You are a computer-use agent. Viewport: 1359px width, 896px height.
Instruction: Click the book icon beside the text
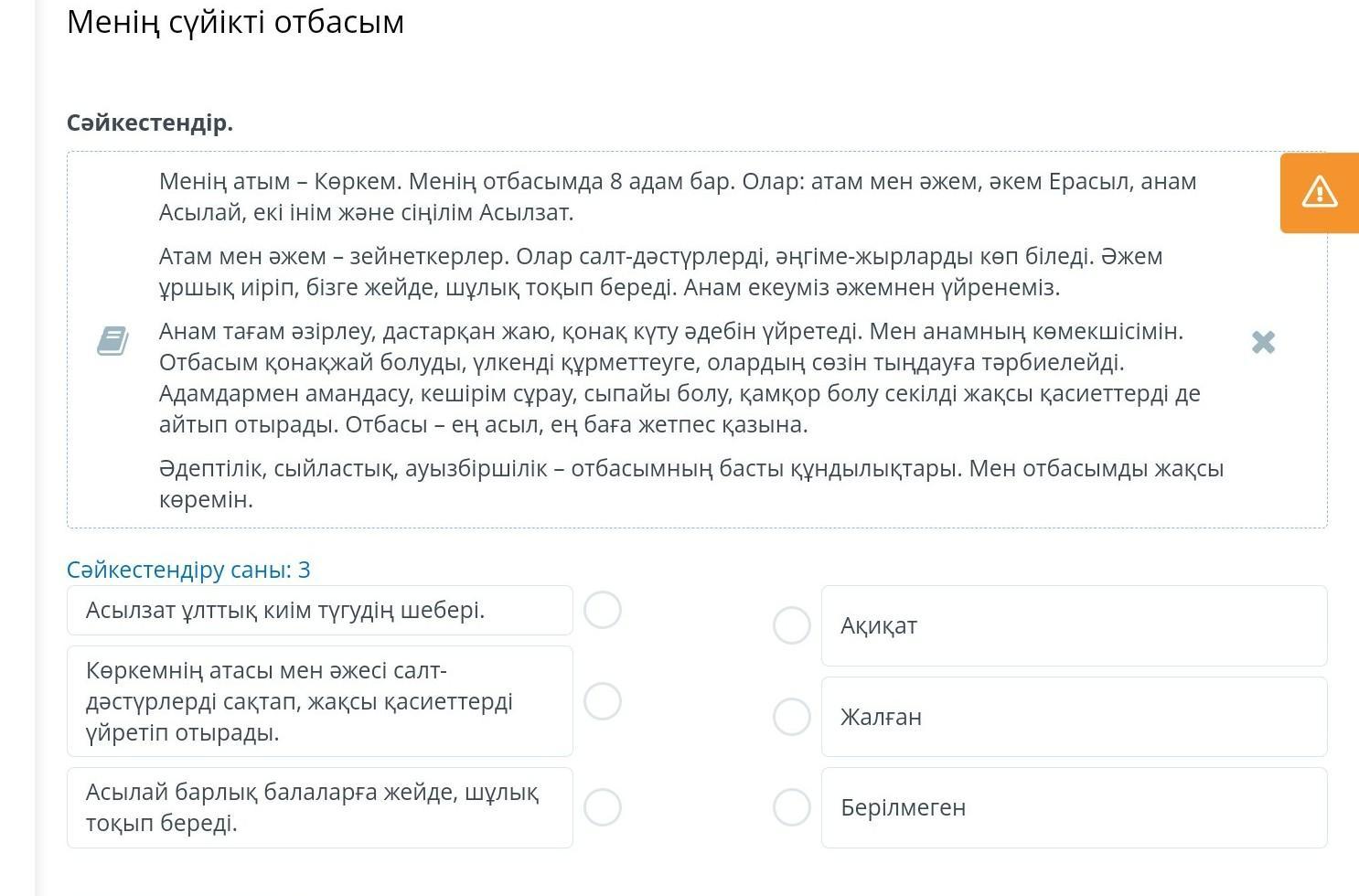(112, 341)
